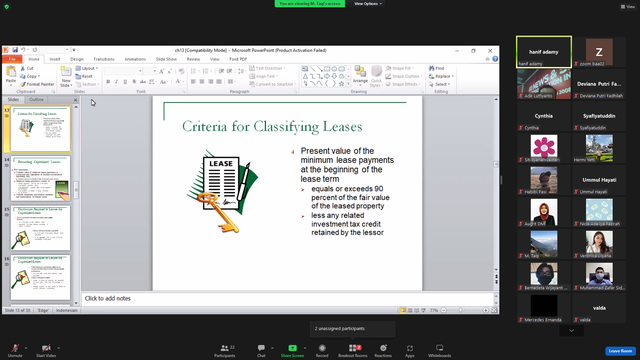Toggle Bold formatting
This screenshot has width=640, height=360.
click(108, 82)
